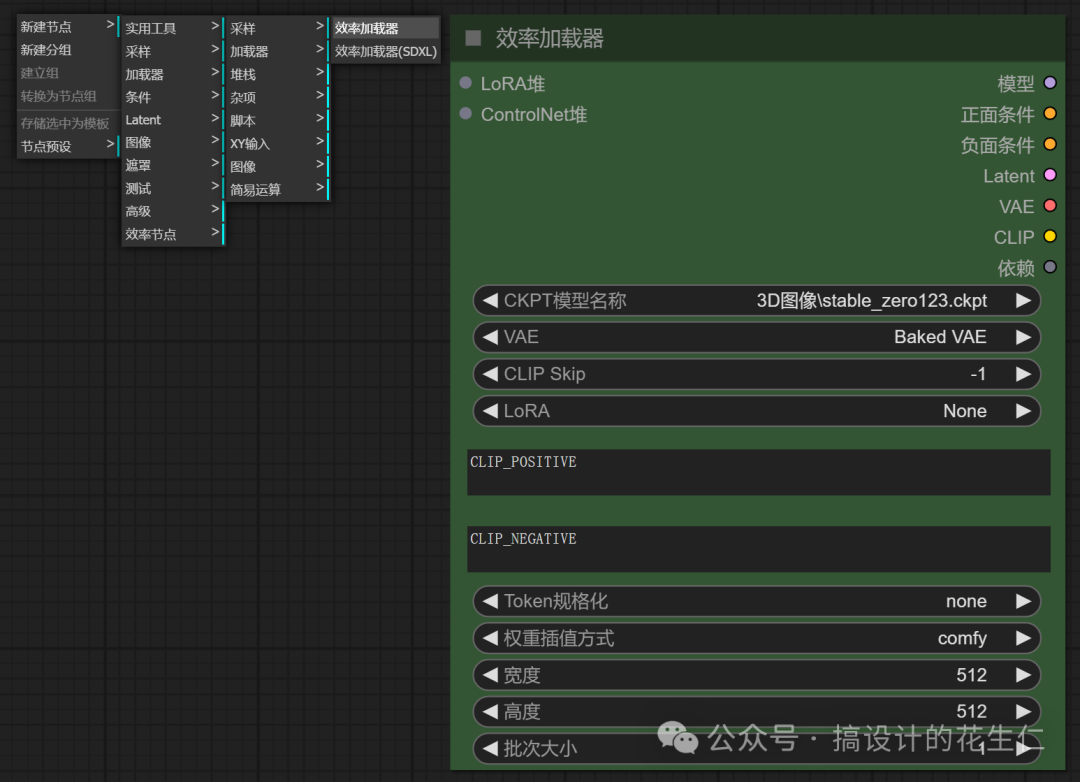Click the CLIP output socket
1080x782 pixels.
[1050, 236]
